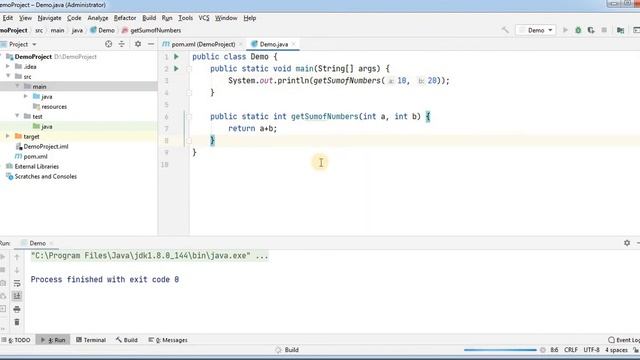Start debugging with the green bug icon

578,30
